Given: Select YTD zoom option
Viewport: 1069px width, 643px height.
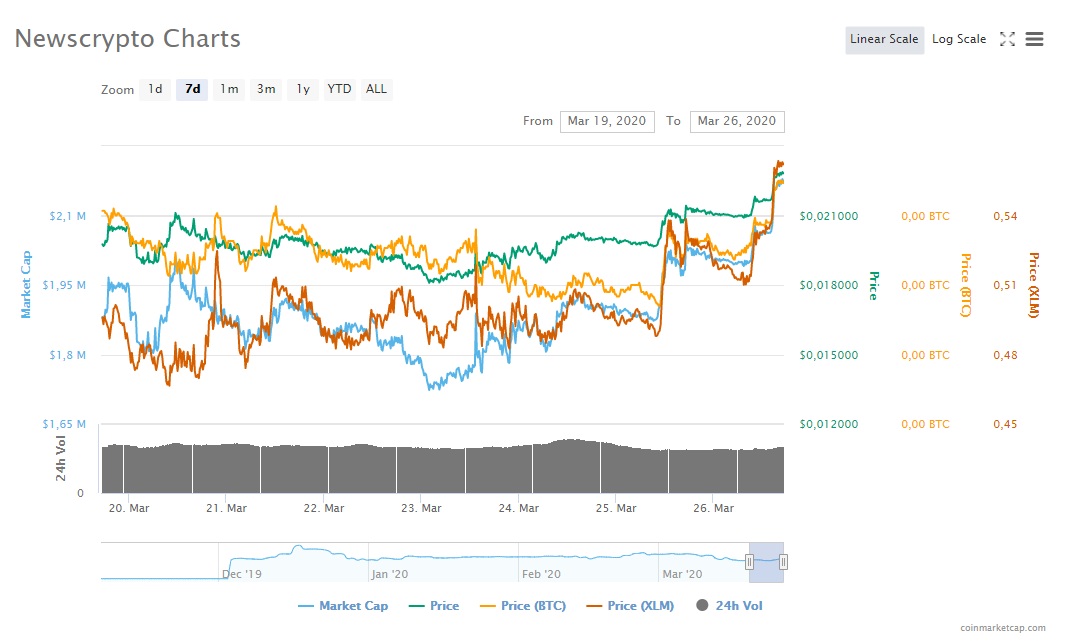Looking at the screenshot, I should pos(339,89).
